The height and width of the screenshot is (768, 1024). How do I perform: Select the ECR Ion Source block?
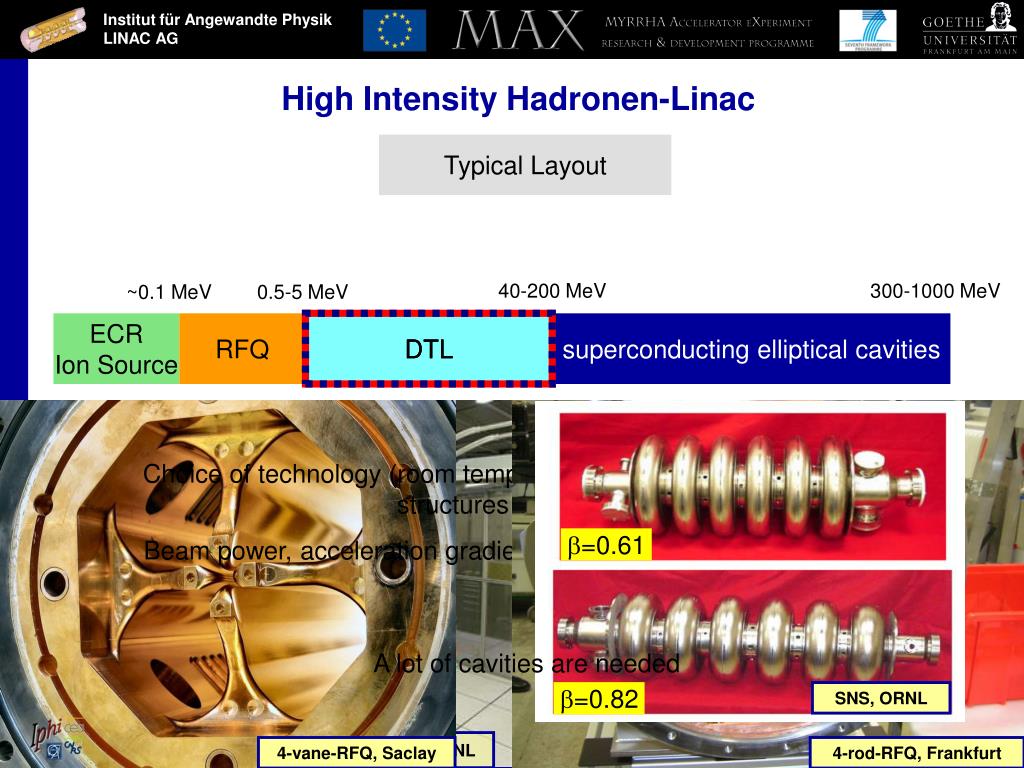coord(116,349)
